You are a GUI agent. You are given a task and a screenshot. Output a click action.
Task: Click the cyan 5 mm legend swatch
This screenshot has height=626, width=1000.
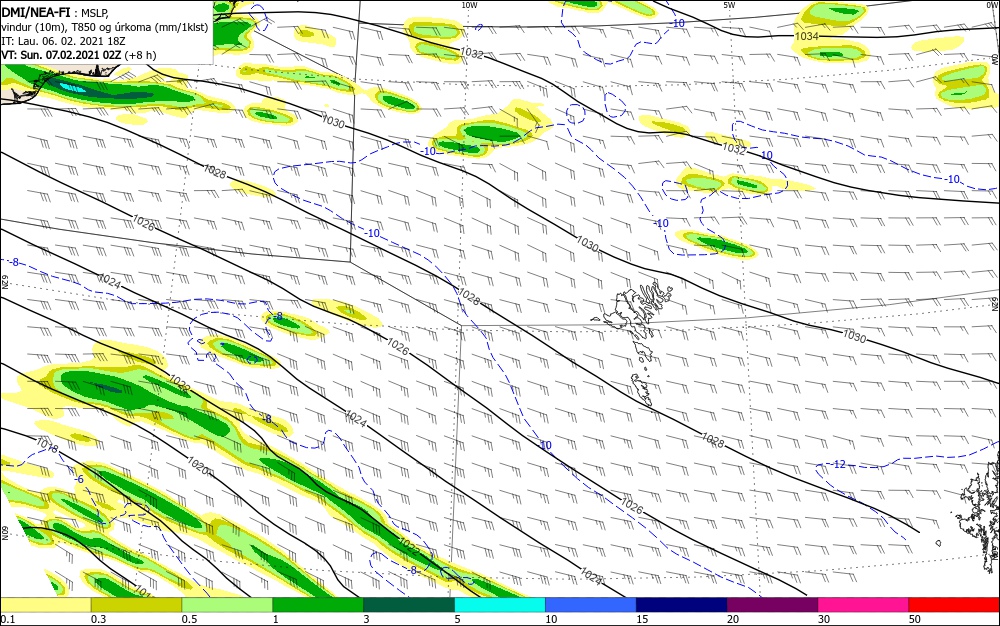499,605
